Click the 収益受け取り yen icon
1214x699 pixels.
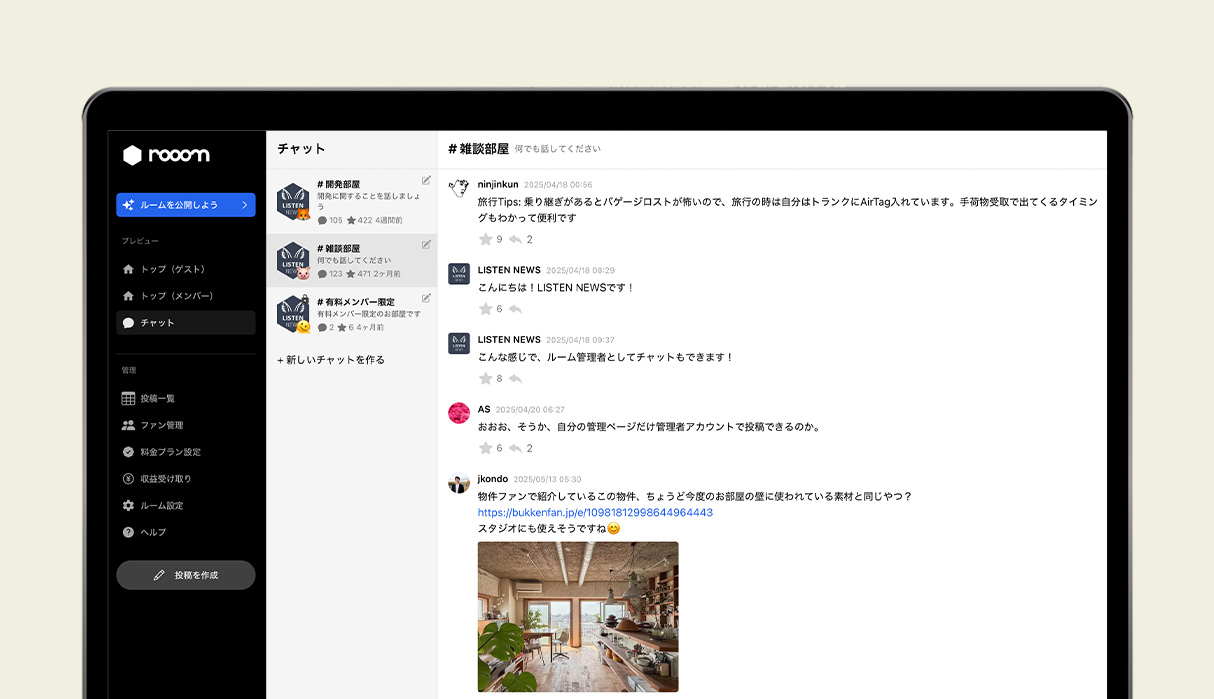pos(127,478)
